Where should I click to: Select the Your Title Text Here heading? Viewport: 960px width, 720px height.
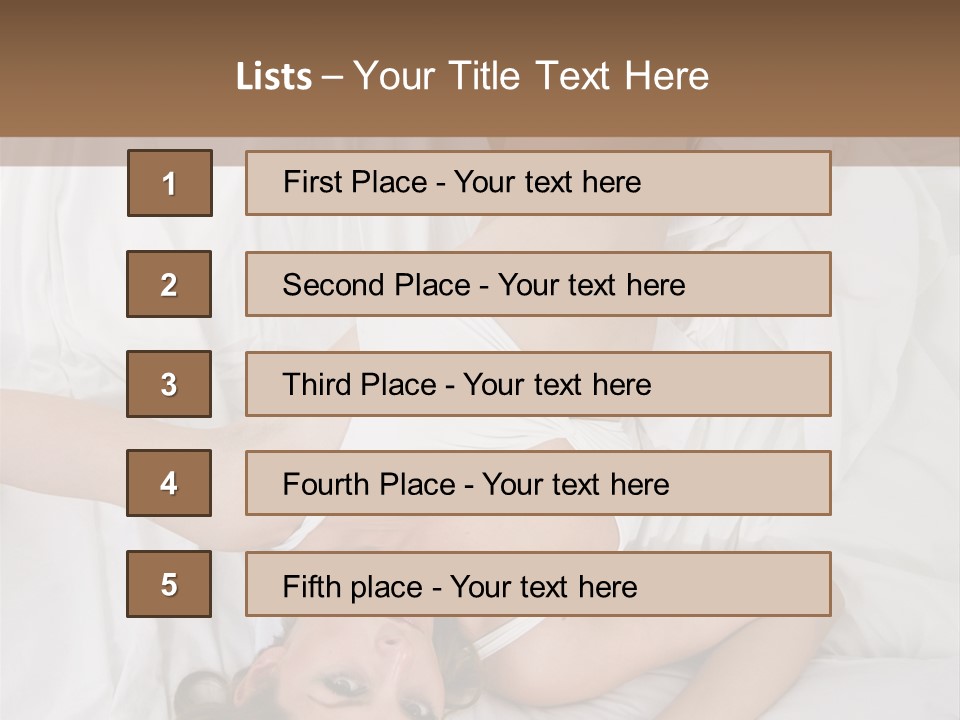(530, 76)
